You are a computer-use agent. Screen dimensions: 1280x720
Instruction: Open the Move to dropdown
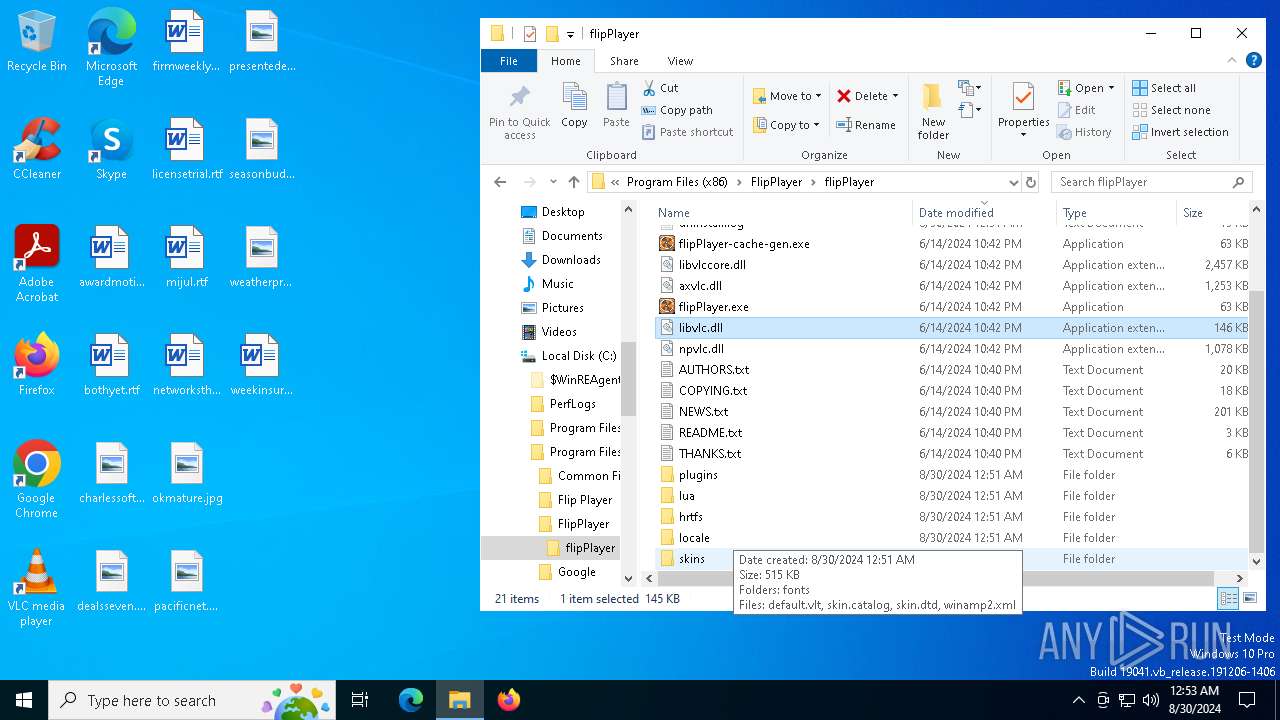(x=787, y=96)
